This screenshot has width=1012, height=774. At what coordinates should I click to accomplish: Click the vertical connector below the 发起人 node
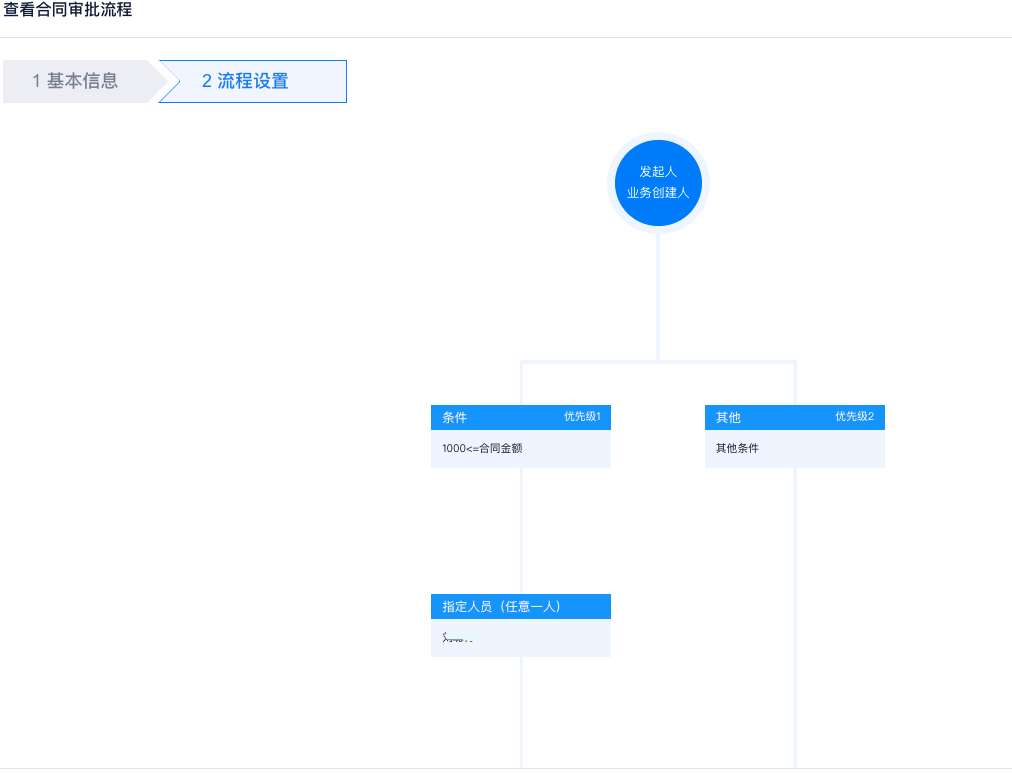pos(658,295)
